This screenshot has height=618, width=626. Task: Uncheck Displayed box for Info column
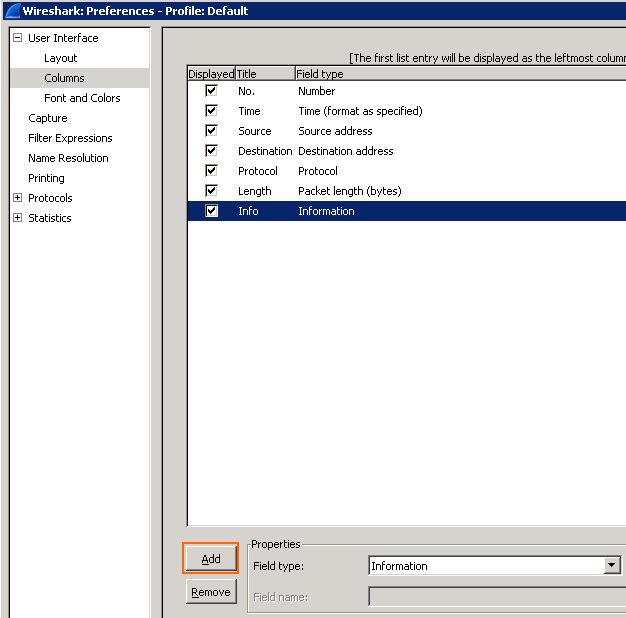[211, 210]
